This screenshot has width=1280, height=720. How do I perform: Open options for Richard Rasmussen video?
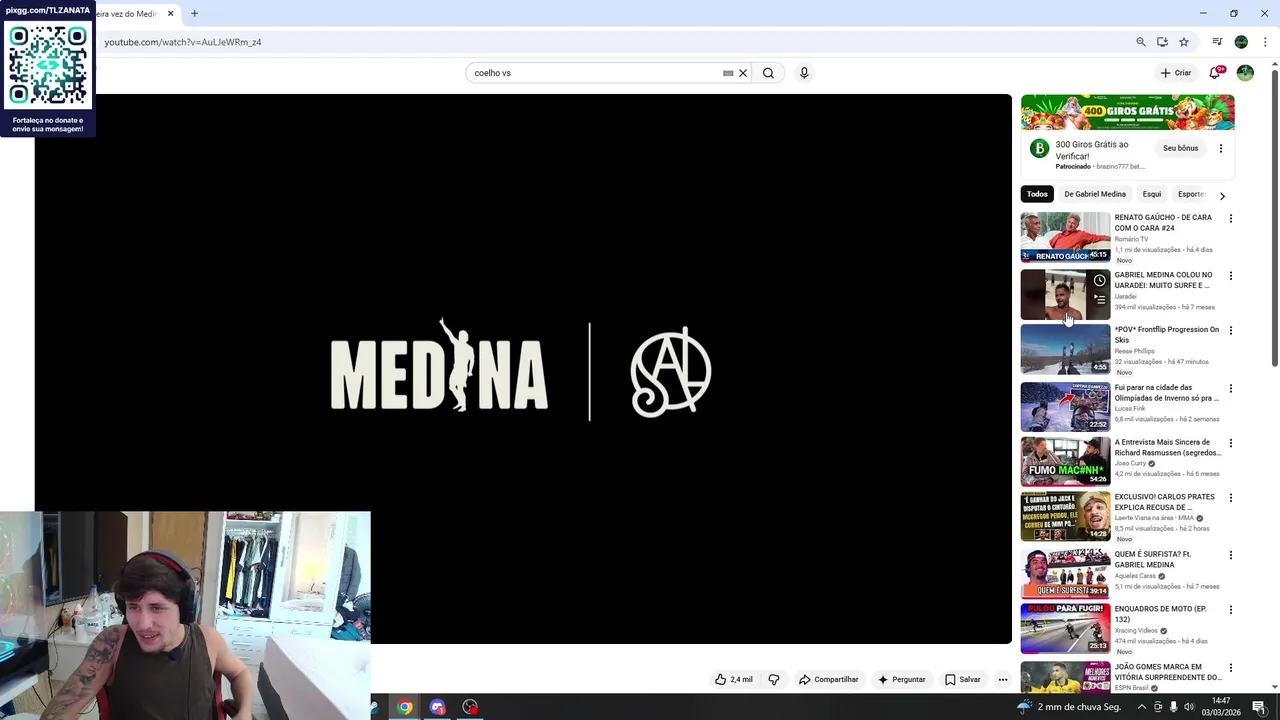1230,443
